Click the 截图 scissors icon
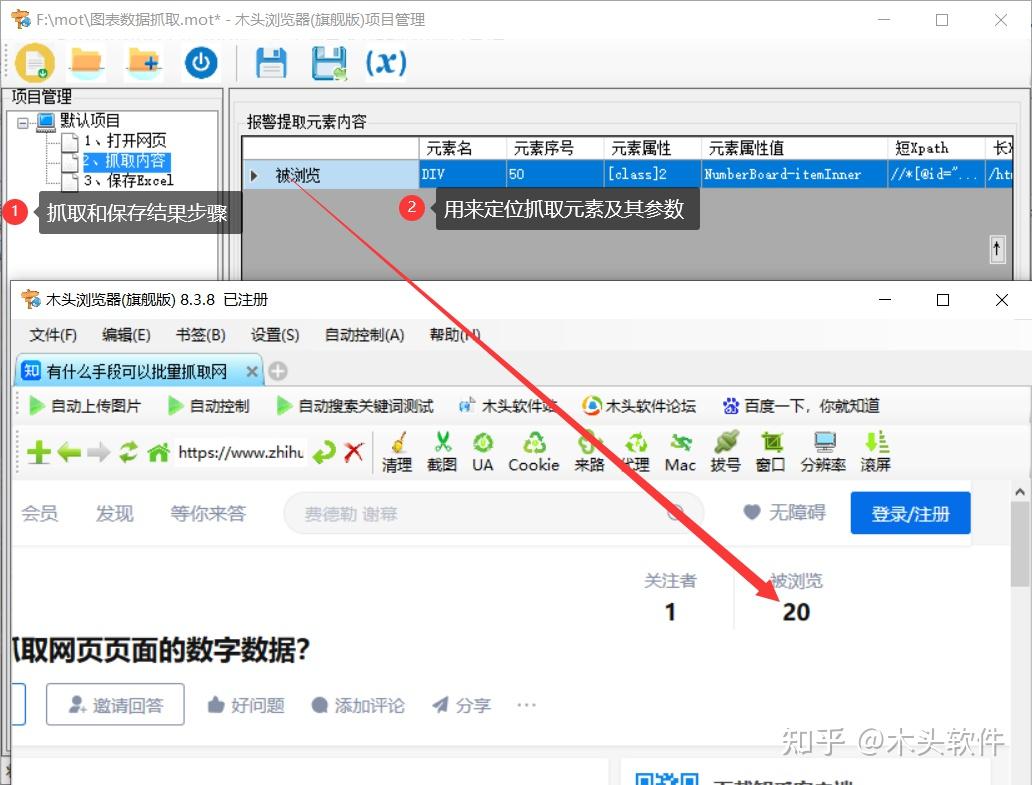1032x785 pixels. click(442, 452)
